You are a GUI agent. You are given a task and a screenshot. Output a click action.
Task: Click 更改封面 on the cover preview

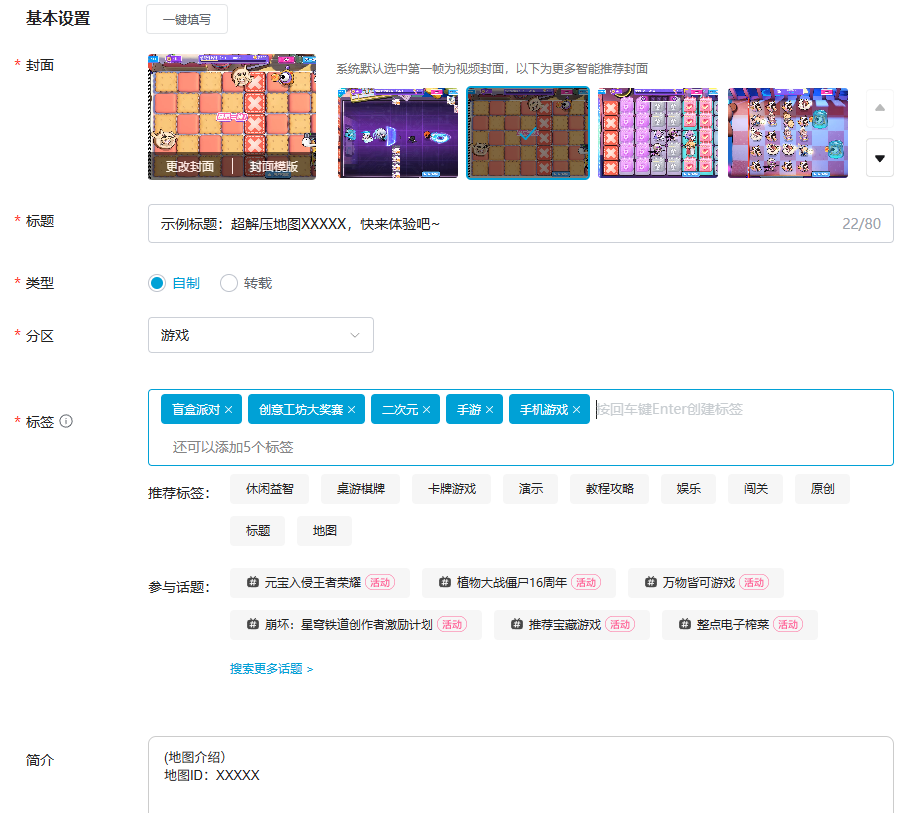(190, 166)
